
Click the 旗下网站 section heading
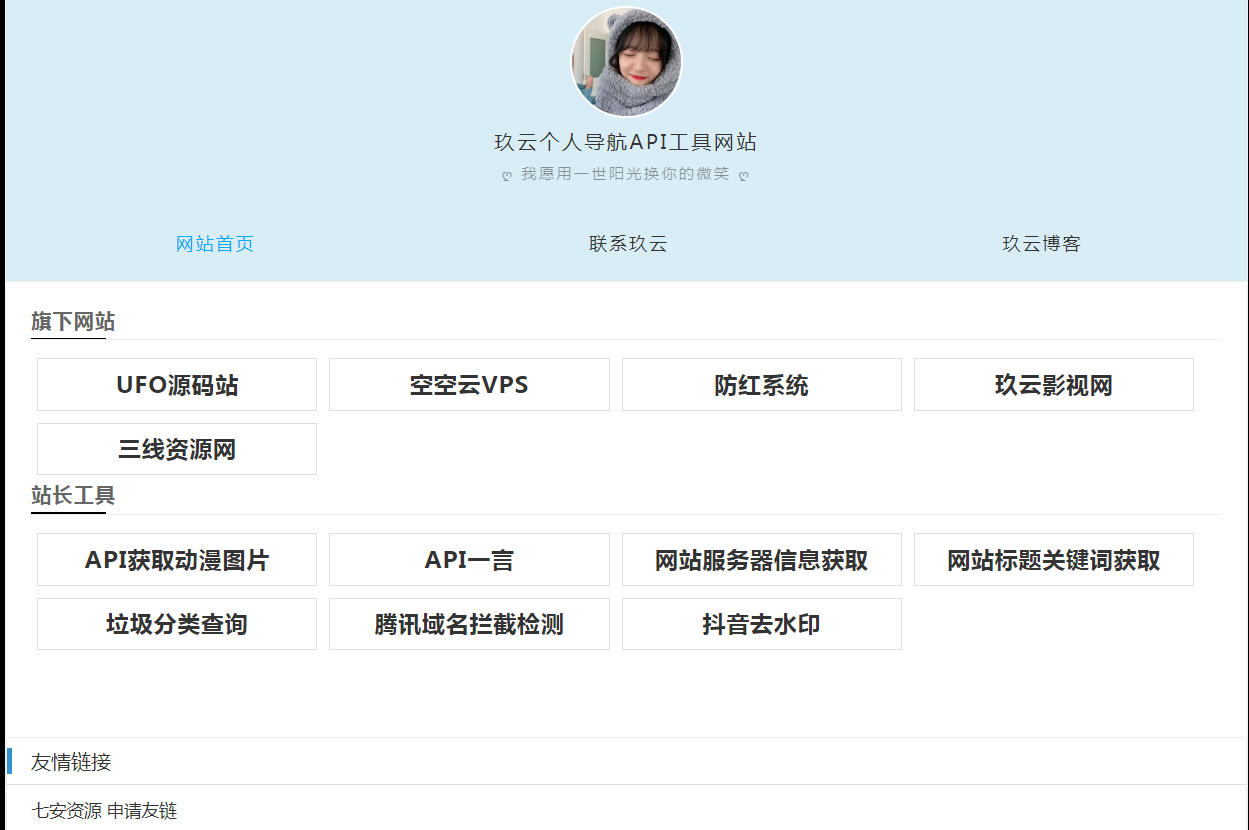click(x=73, y=322)
